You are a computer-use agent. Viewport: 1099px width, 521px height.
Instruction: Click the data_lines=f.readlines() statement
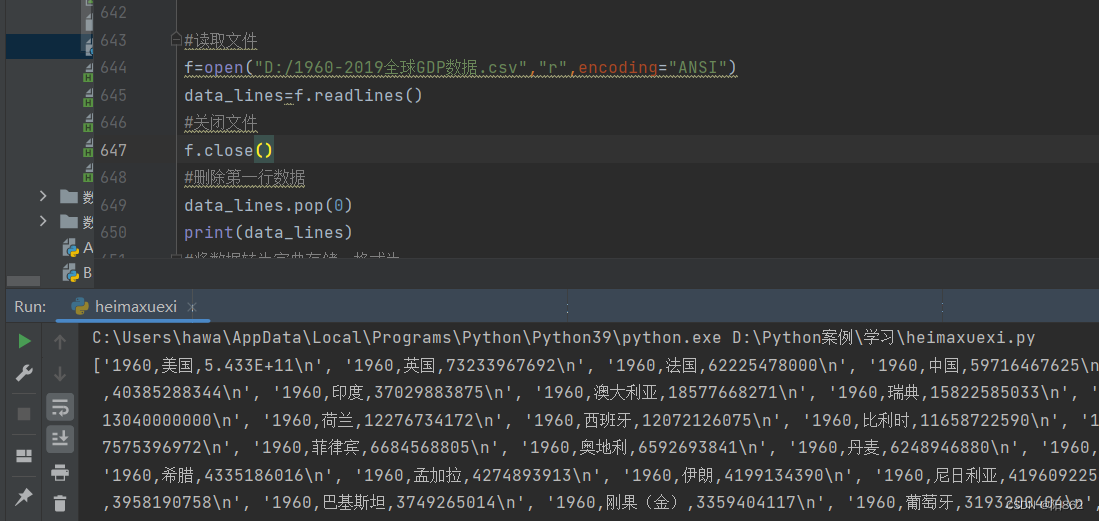tap(303, 95)
